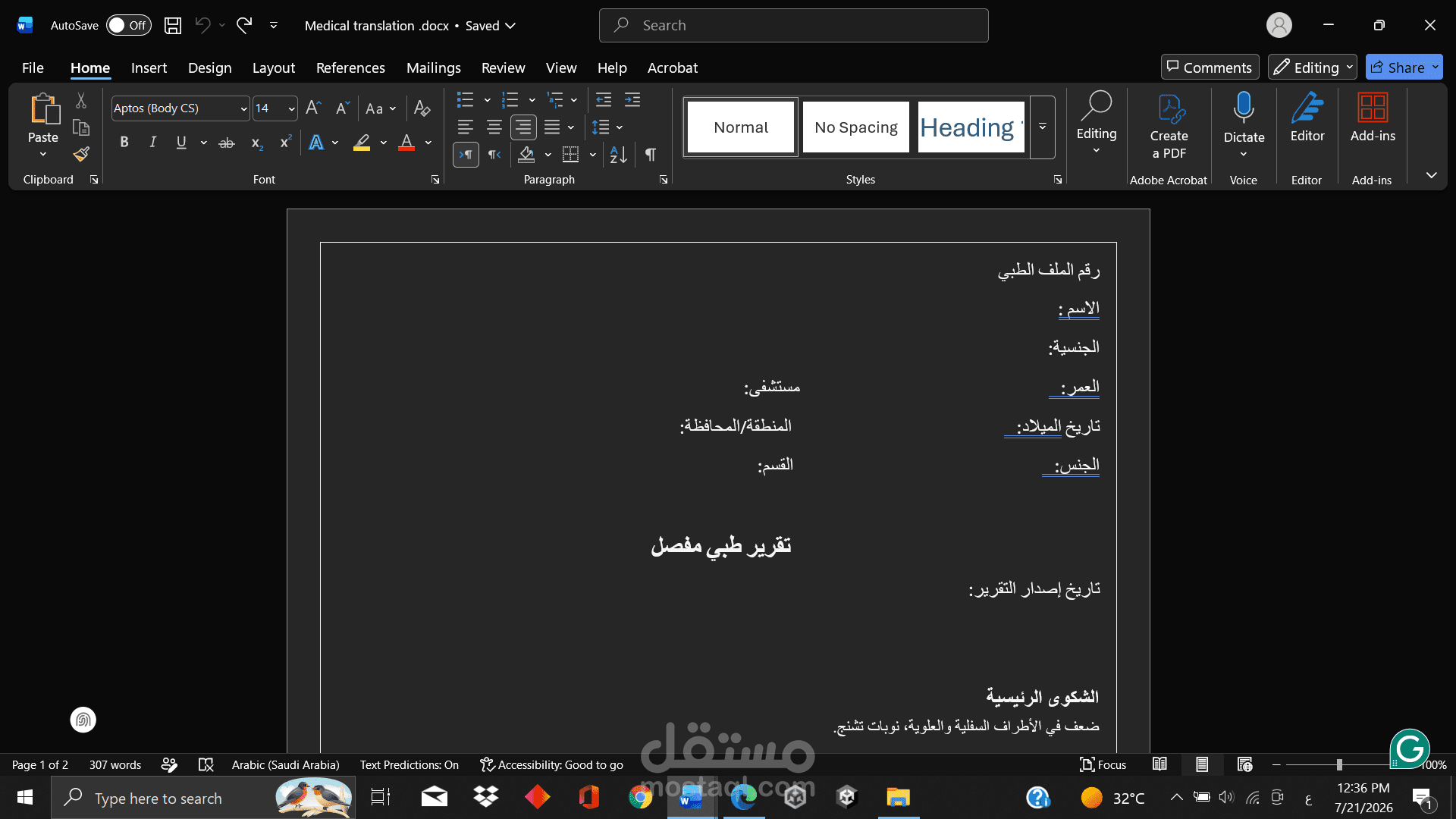Open the Editing mode dropdown
Screen dimensions: 1456x819
[x=1313, y=67]
